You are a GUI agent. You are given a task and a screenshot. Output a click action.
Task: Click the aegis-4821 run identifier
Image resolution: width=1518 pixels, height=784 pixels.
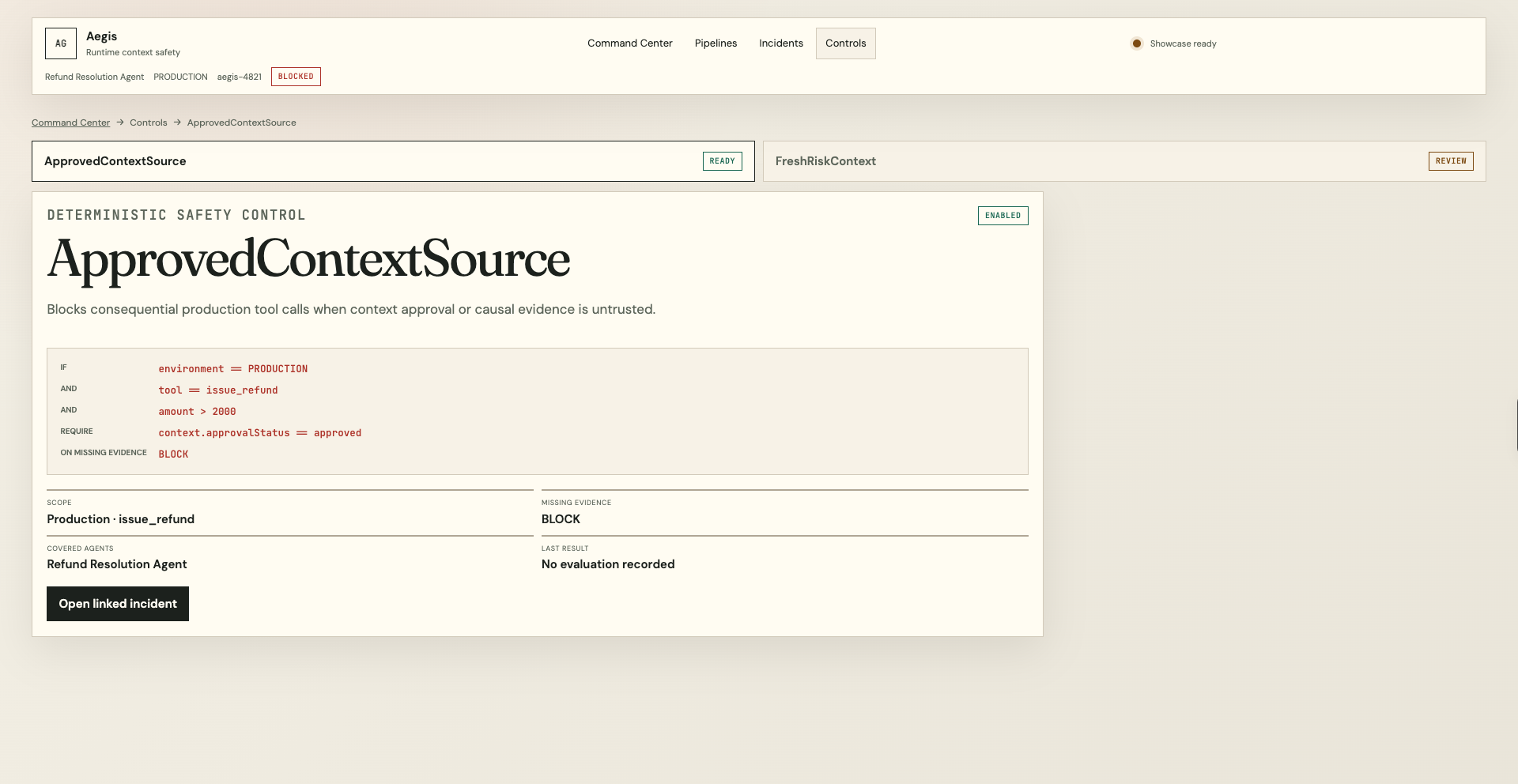[240, 77]
